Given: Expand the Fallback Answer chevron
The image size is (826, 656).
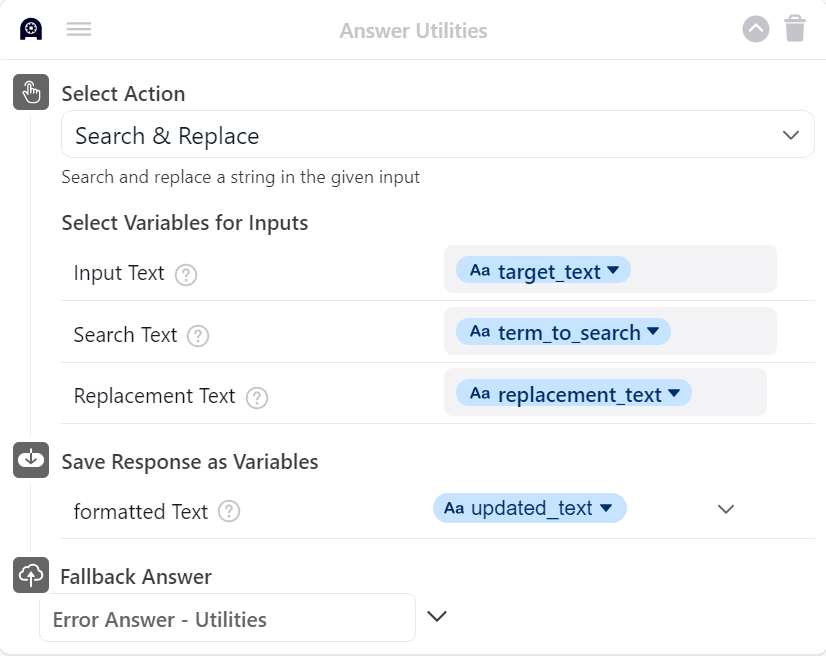Looking at the screenshot, I should coord(437,616).
